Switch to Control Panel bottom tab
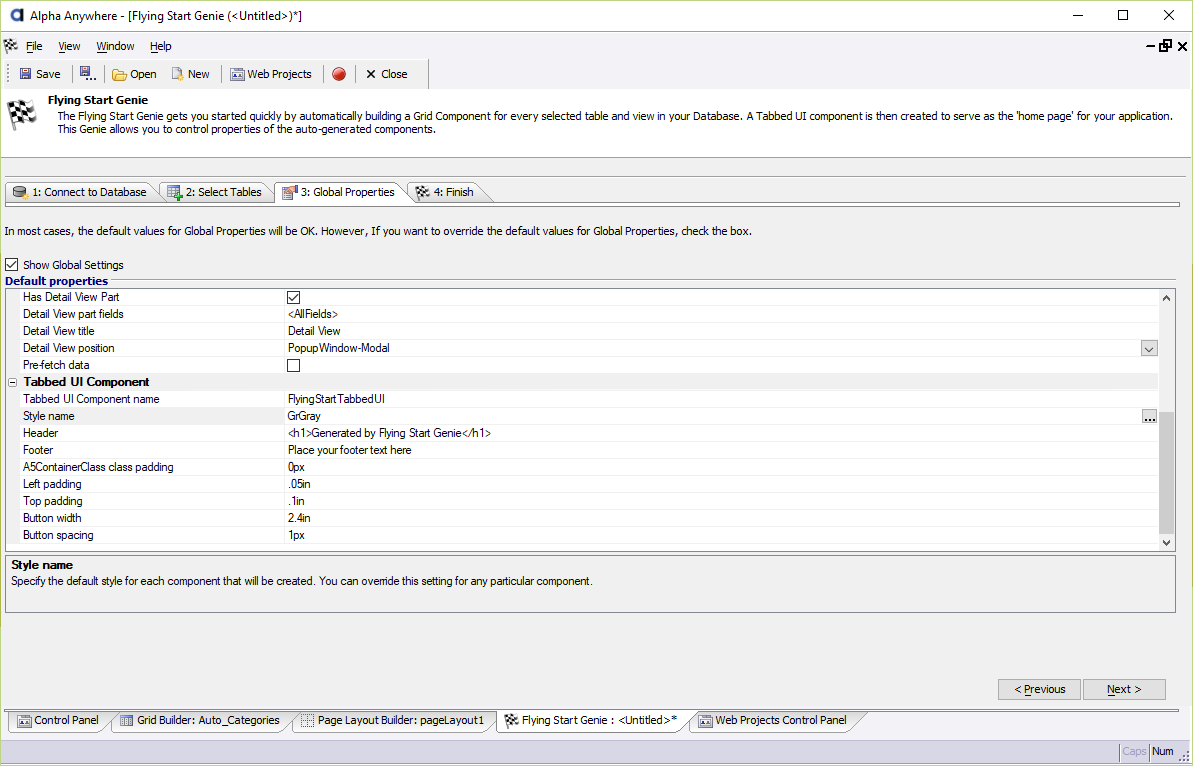 coord(59,720)
